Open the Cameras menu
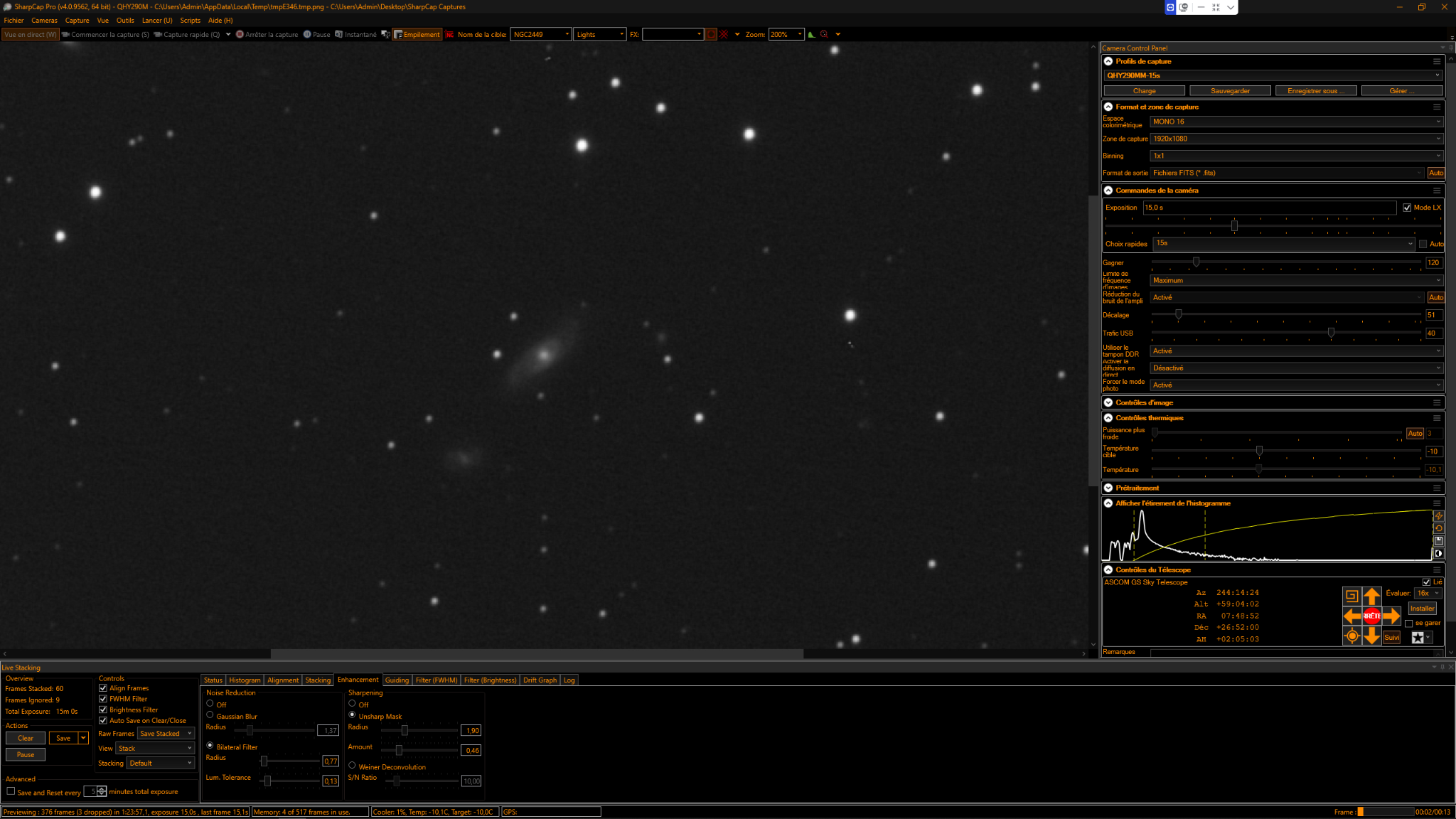 [x=44, y=21]
